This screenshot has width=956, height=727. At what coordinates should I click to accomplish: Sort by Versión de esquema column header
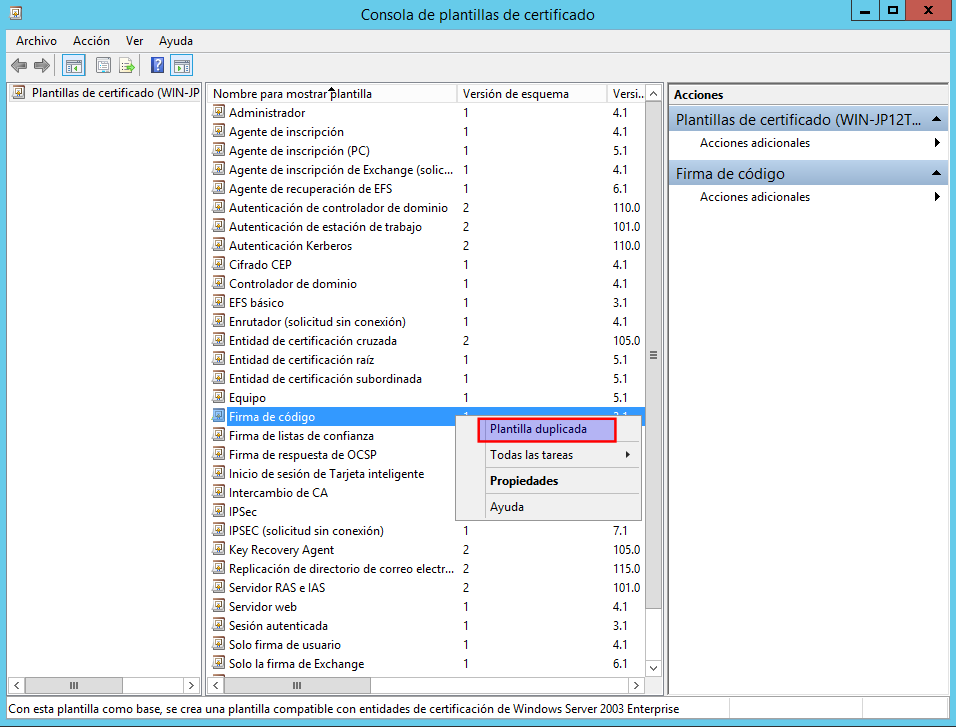click(x=515, y=94)
